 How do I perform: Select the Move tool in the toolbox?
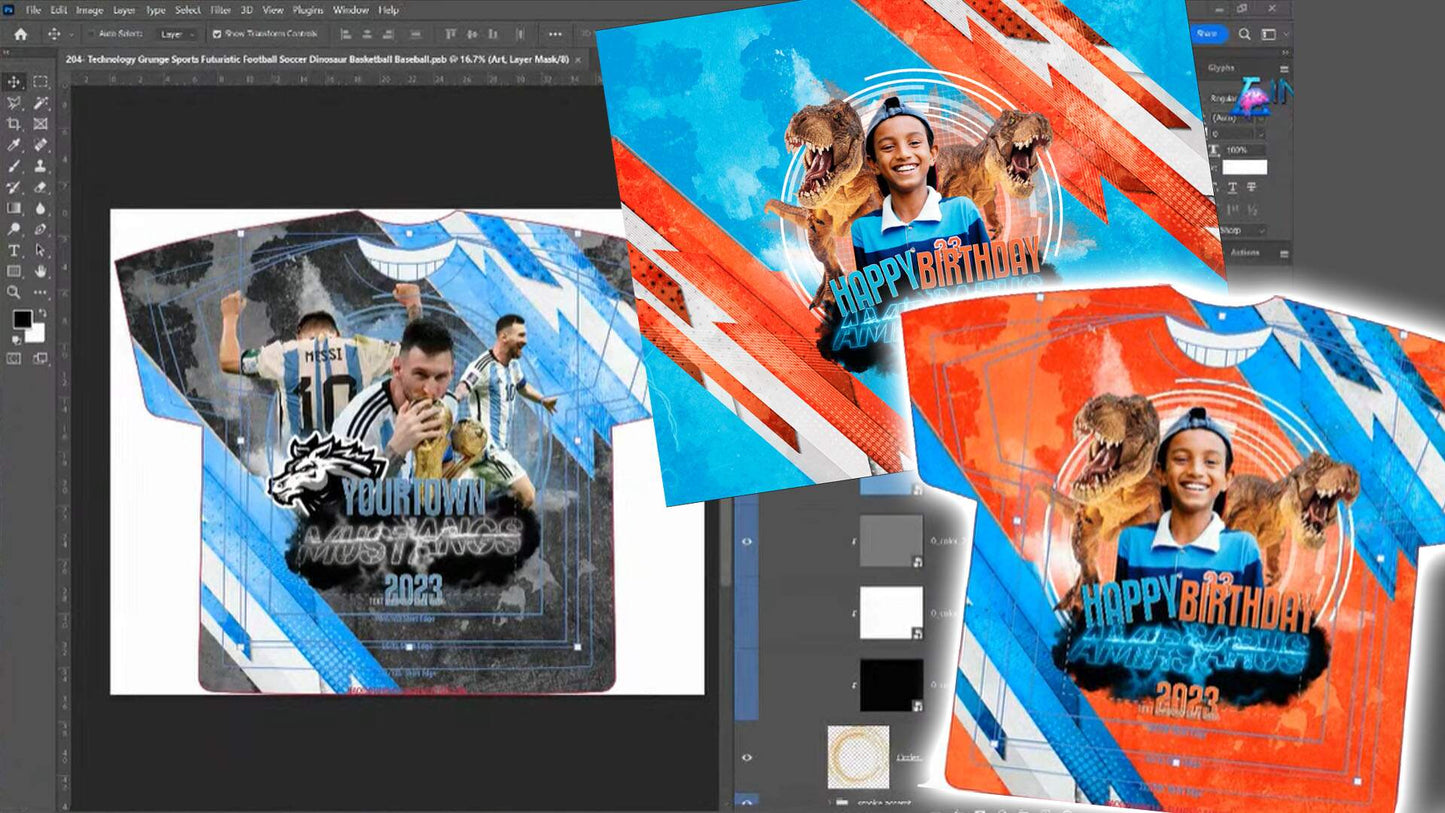click(x=15, y=82)
